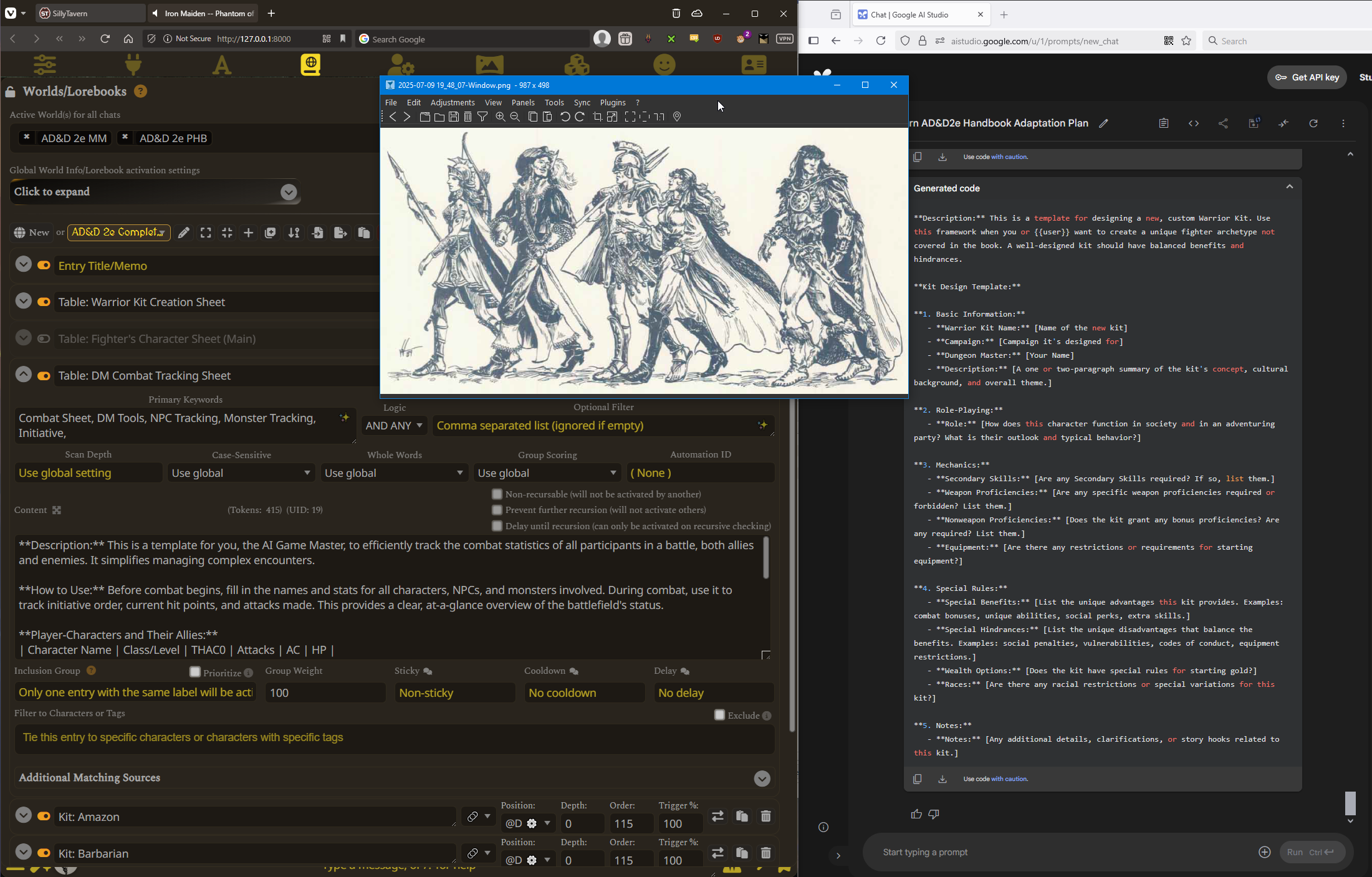
Task: Open AI Response Configuration sliders icon in SillyTavern
Action: click(x=45, y=65)
